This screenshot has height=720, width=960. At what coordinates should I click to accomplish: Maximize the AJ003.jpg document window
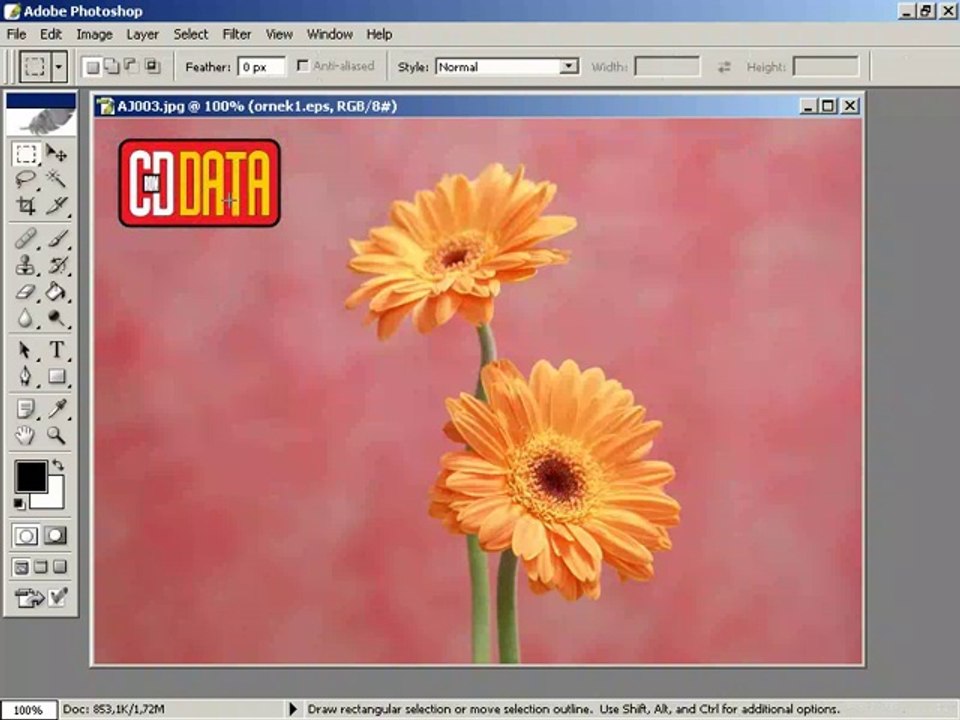point(828,106)
